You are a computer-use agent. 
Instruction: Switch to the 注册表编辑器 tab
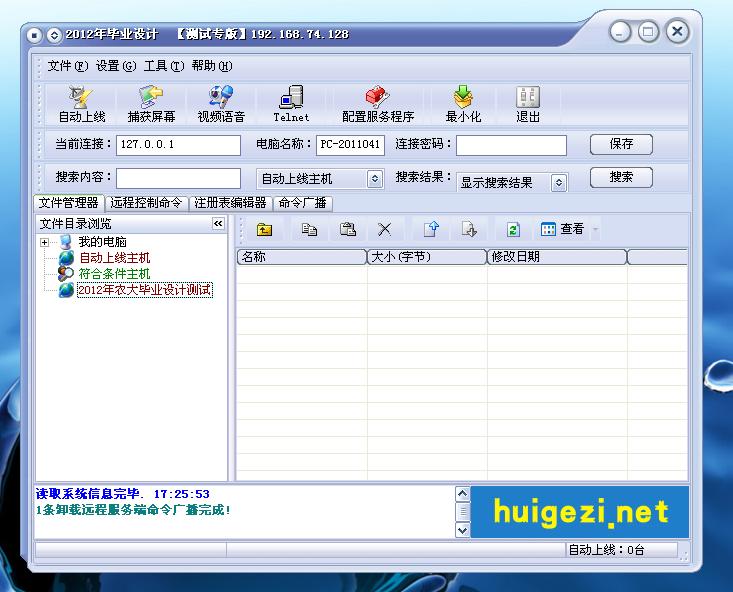coord(230,203)
